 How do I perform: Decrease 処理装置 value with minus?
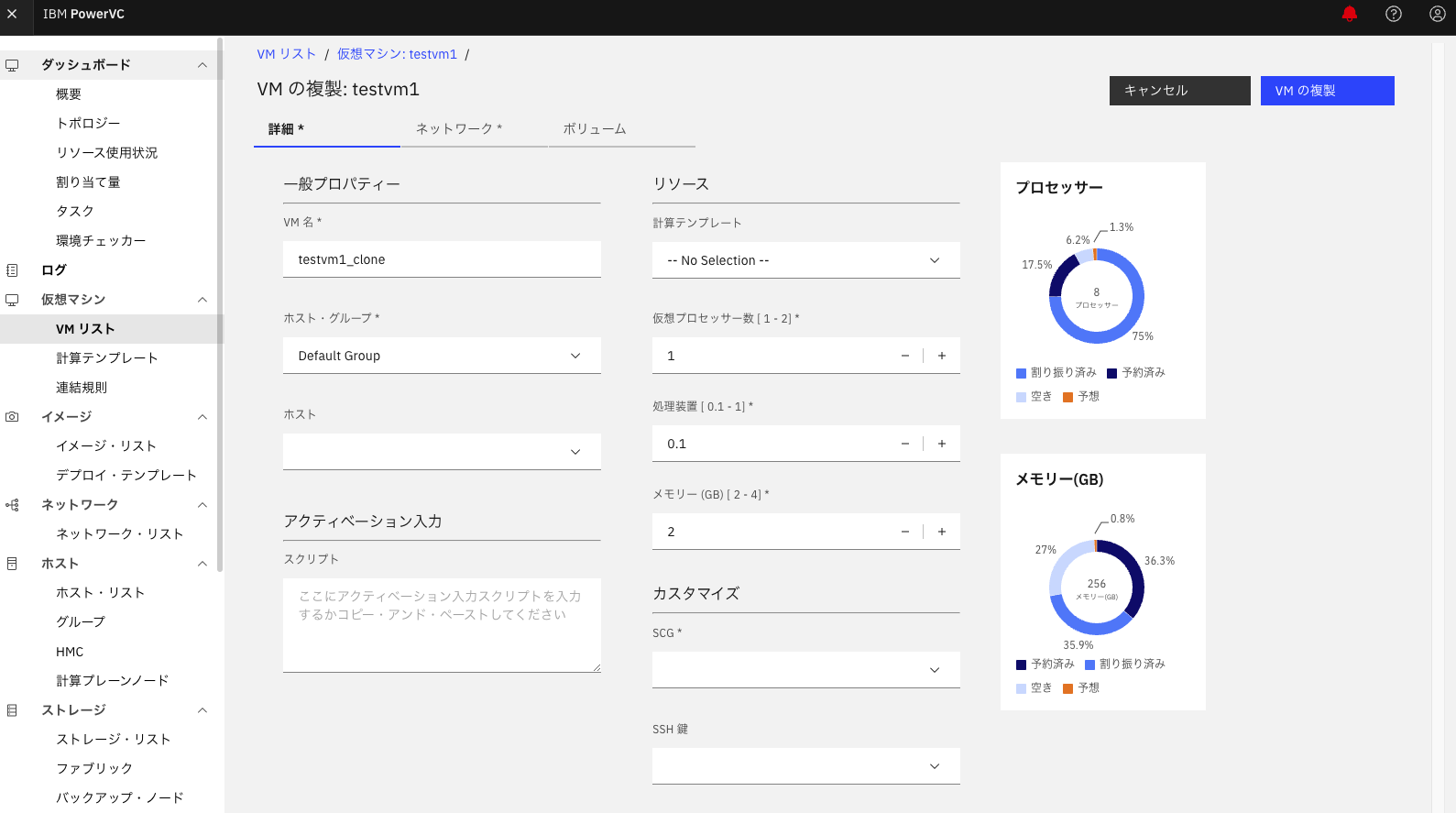pyautogui.click(x=905, y=444)
